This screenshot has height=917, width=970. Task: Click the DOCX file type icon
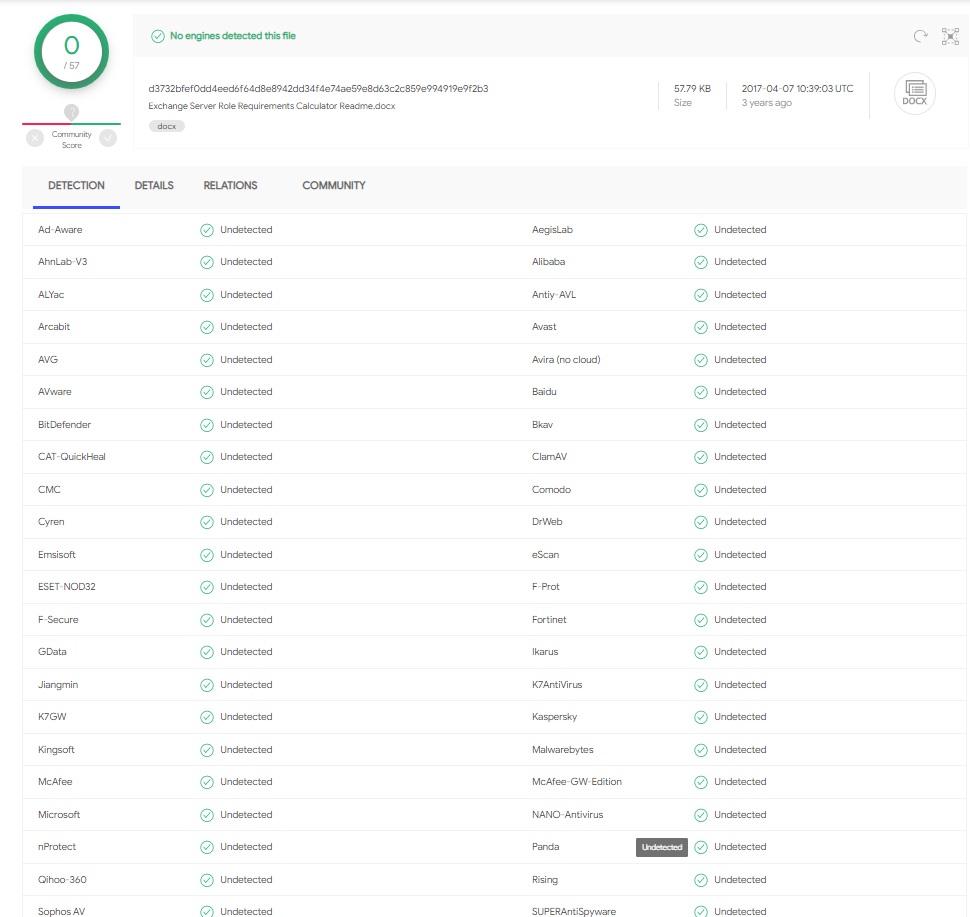(x=914, y=93)
